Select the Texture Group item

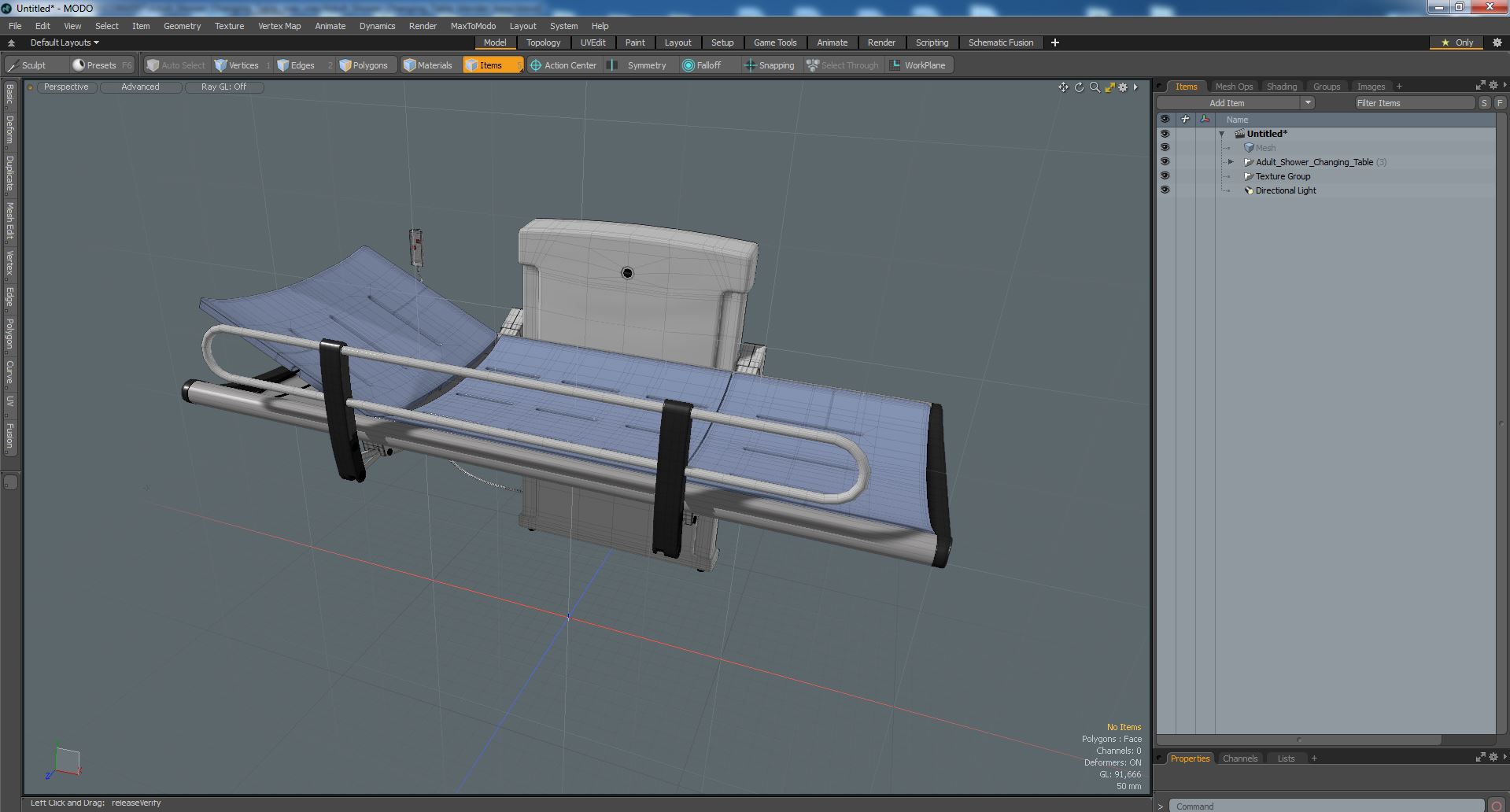tap(1283, 176)
